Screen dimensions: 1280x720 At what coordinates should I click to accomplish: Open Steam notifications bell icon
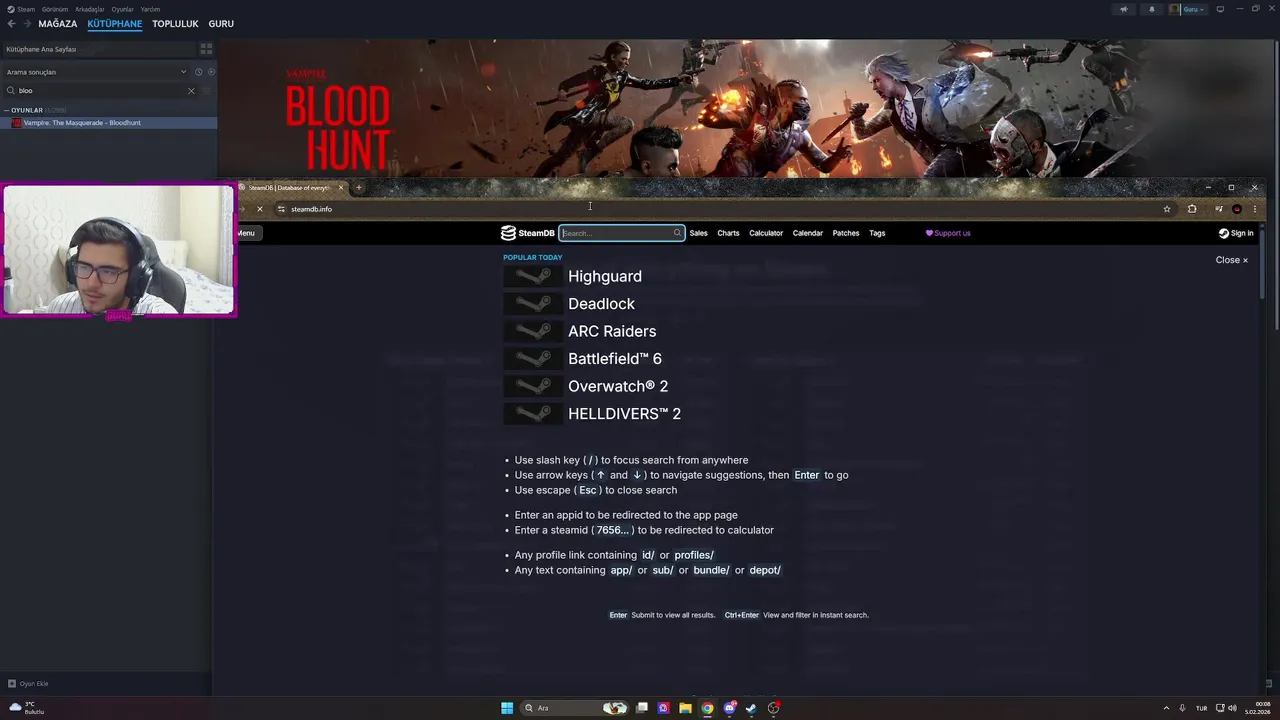tap(1151, 9)
